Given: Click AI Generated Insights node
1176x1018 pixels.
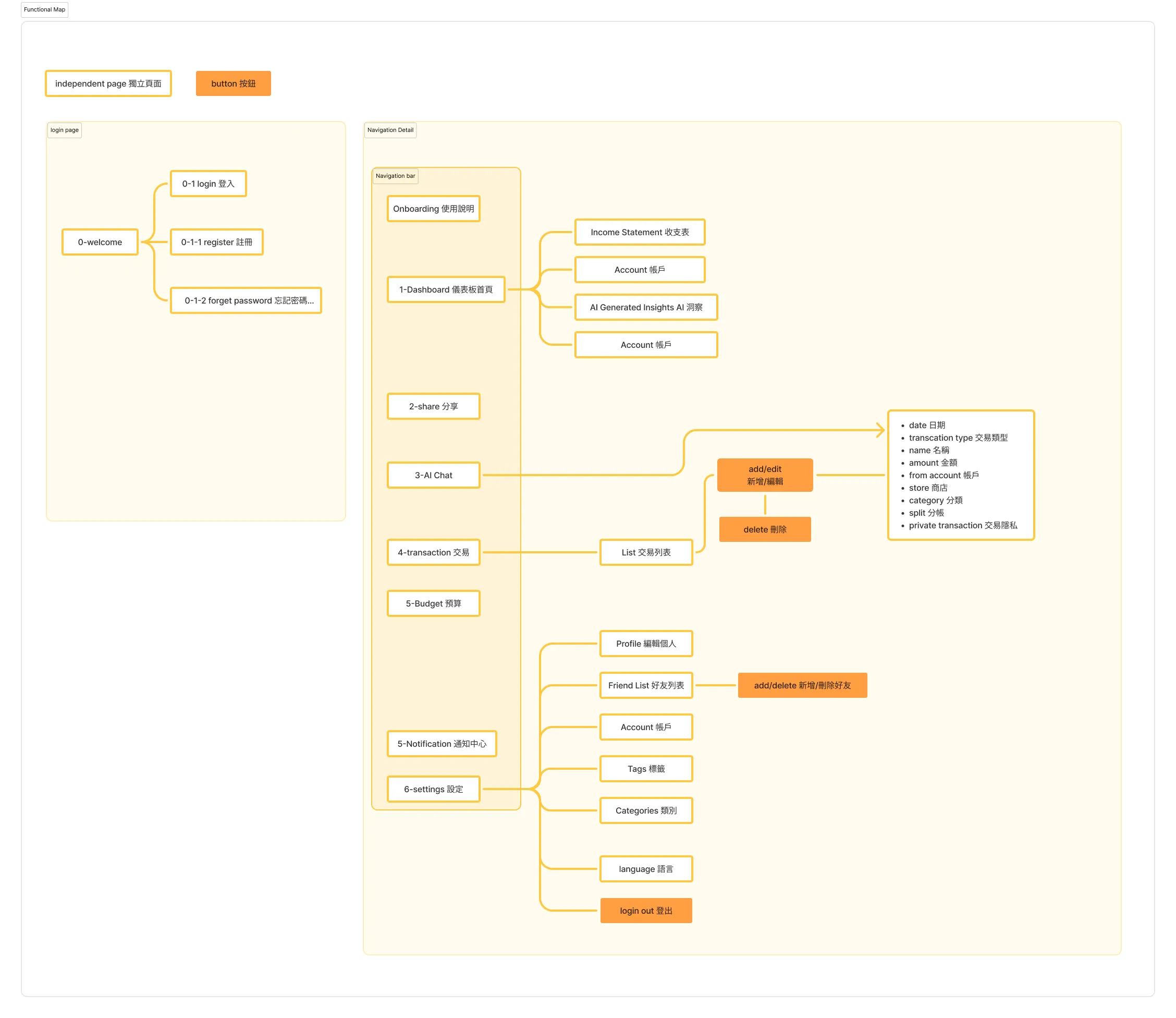Looking at the screenshot, I should [646, 307].
